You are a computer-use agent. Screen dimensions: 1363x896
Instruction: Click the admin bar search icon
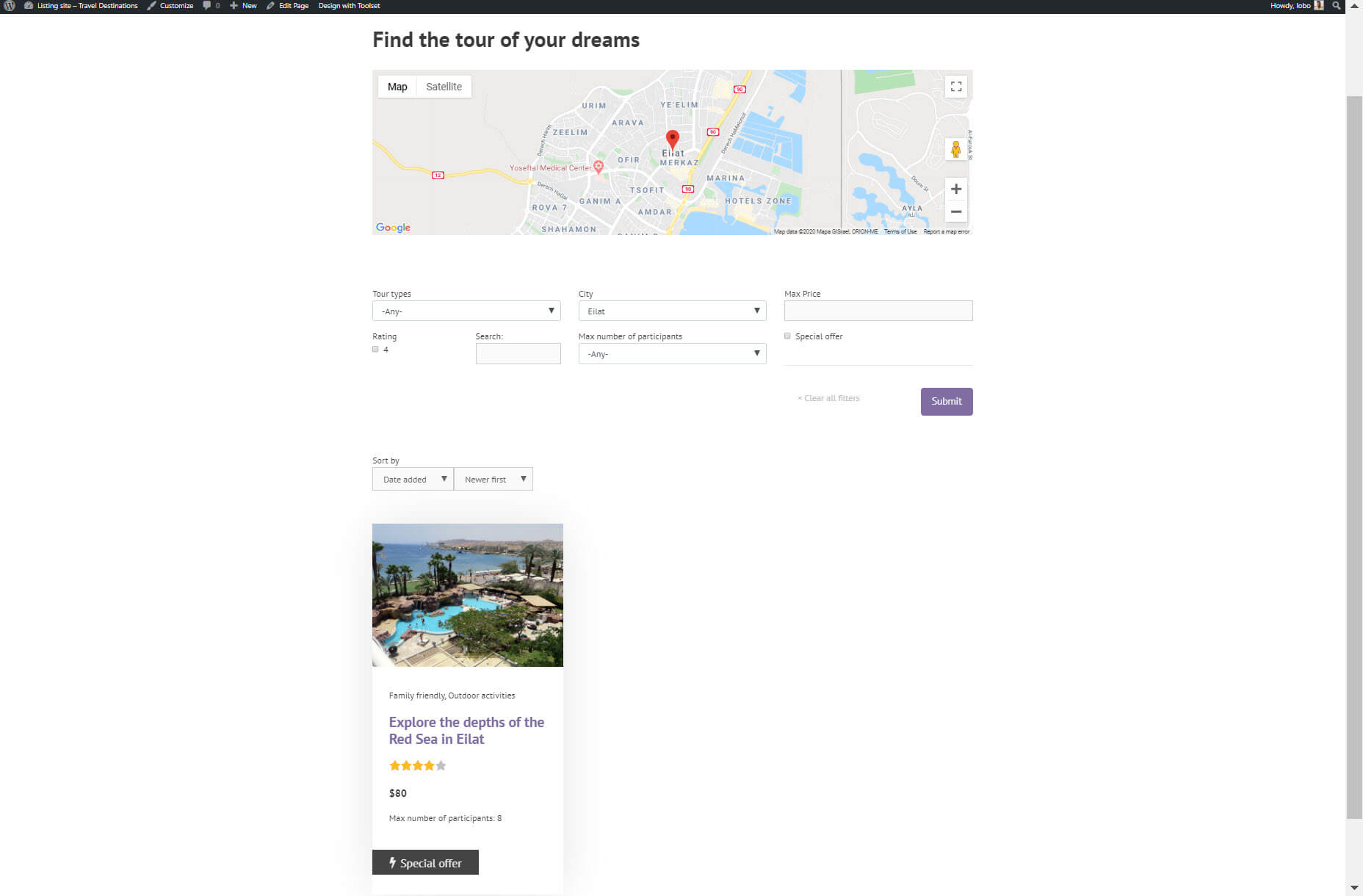pyautogui.click(x=1337, y=6)
